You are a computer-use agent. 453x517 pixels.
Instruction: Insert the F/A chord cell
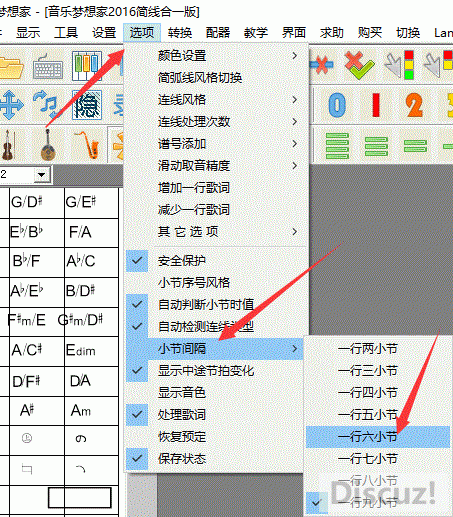[x=91, y=233]
